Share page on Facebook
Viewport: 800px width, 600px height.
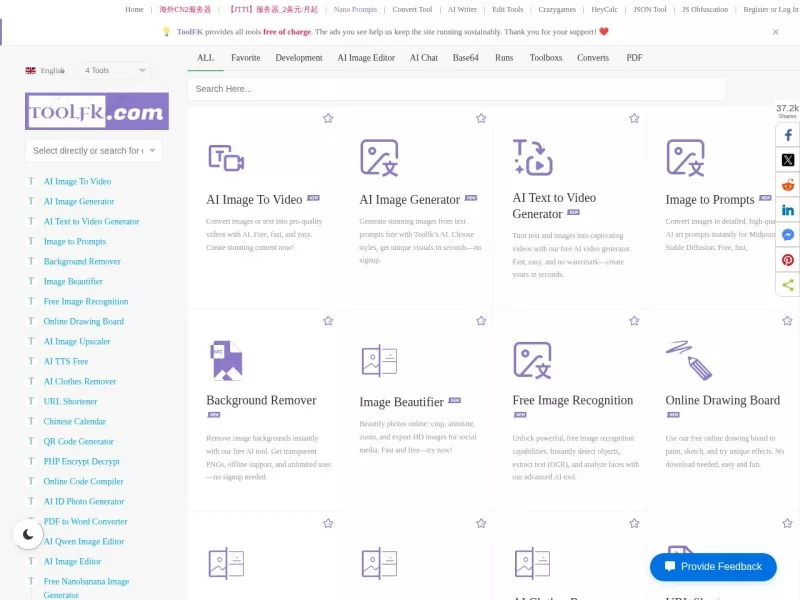(x=788, y=135)
